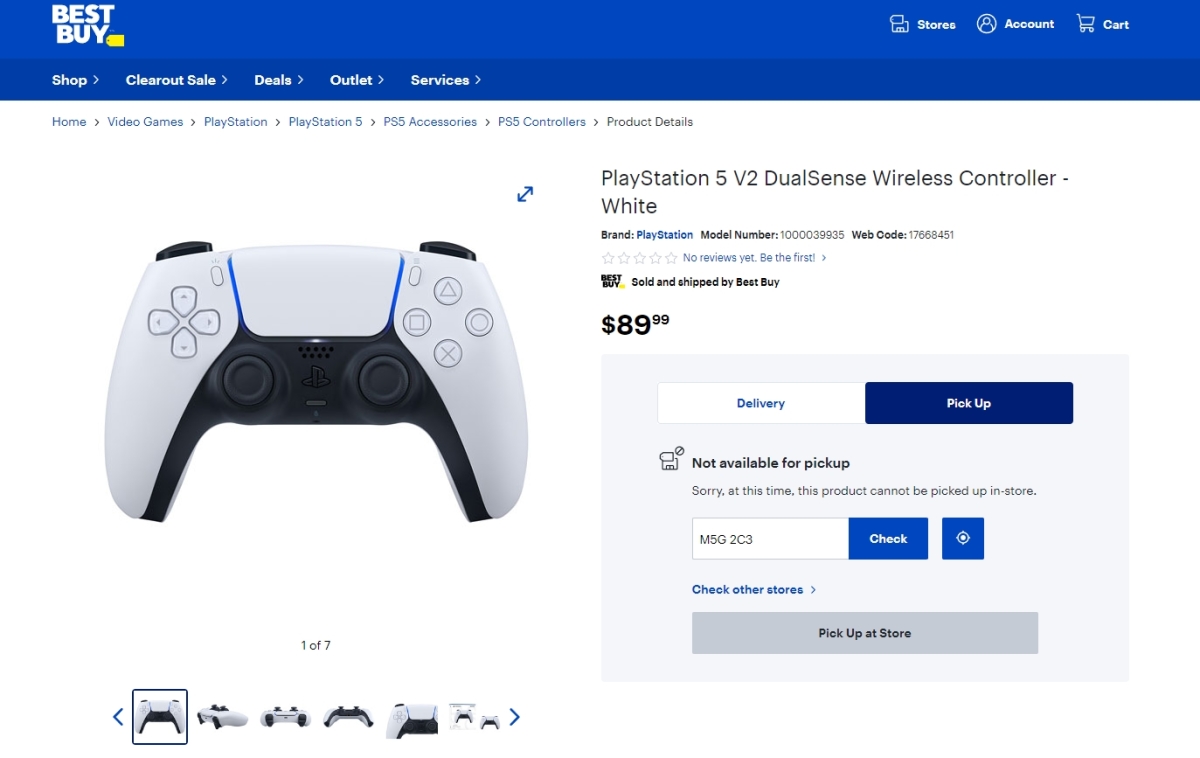The image size is (1200, 758).
Task: Select the second controller thumbnail
Action: tap(222, 716)
